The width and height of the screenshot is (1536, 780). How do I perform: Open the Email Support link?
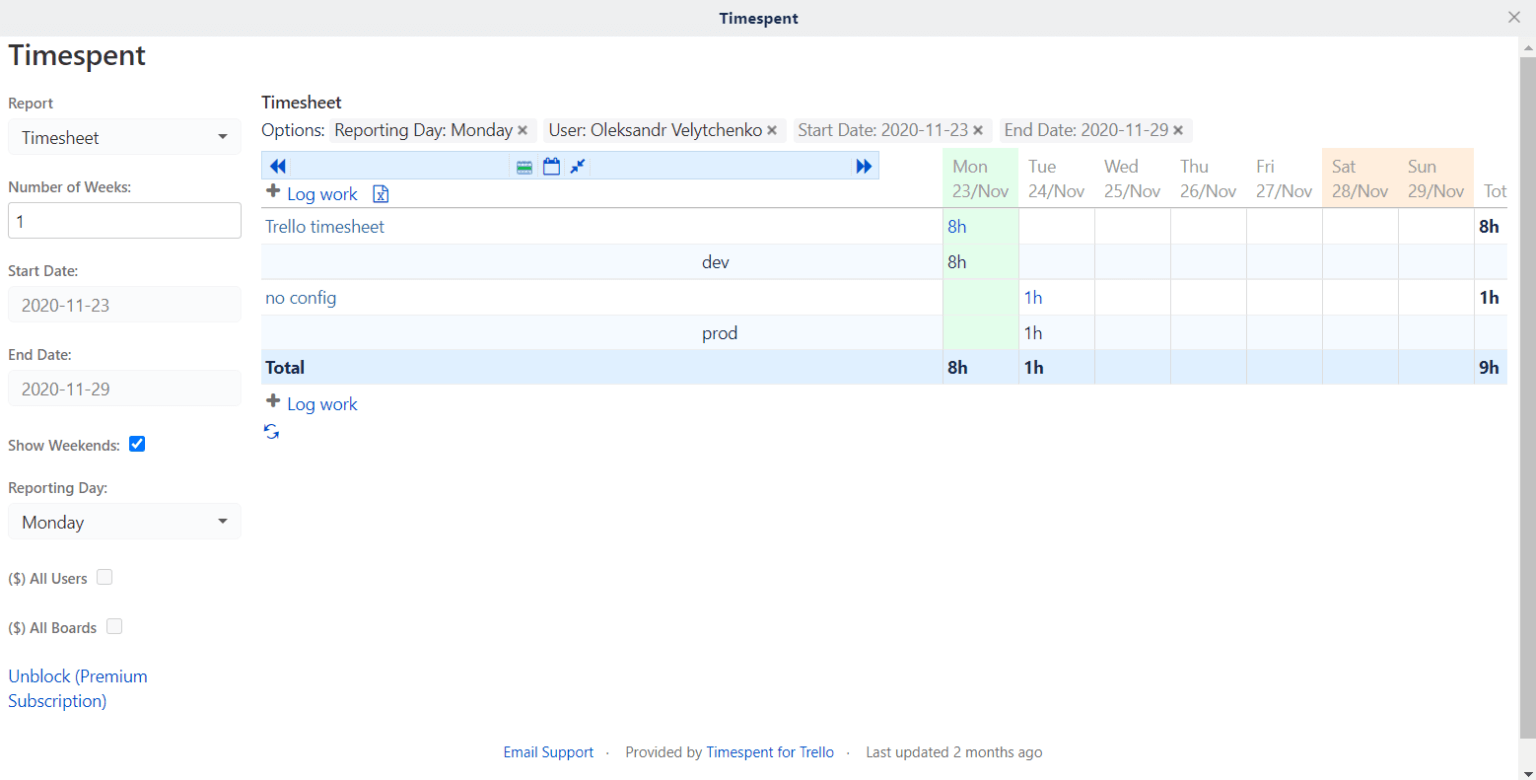(x=548, y=751)
